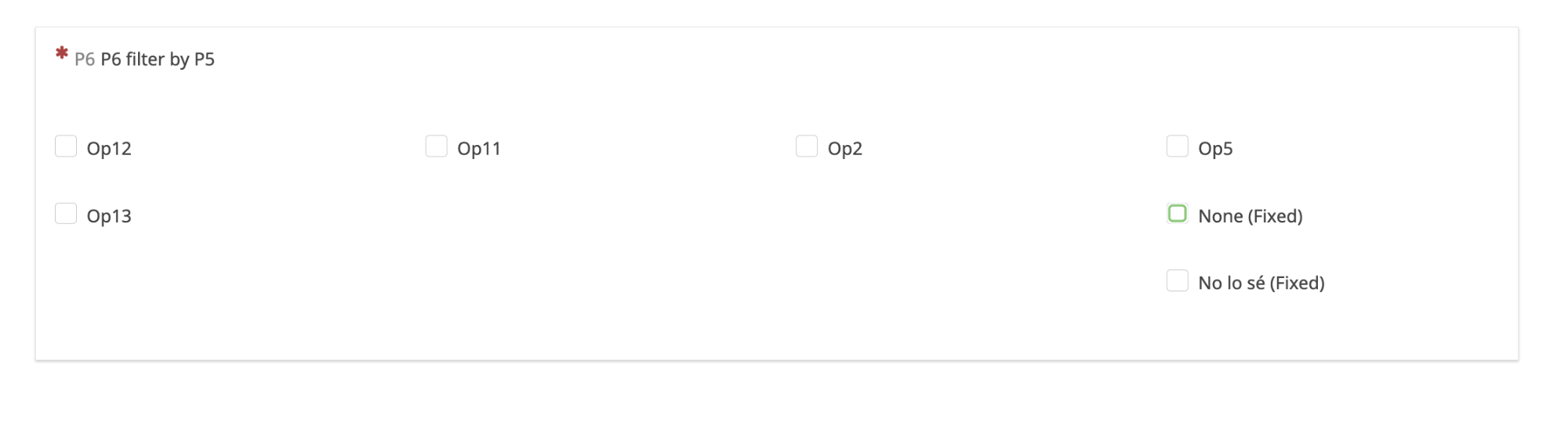Click the Op12 label text
Viewport: 1568px width, 423px height.
pos(109,149)
